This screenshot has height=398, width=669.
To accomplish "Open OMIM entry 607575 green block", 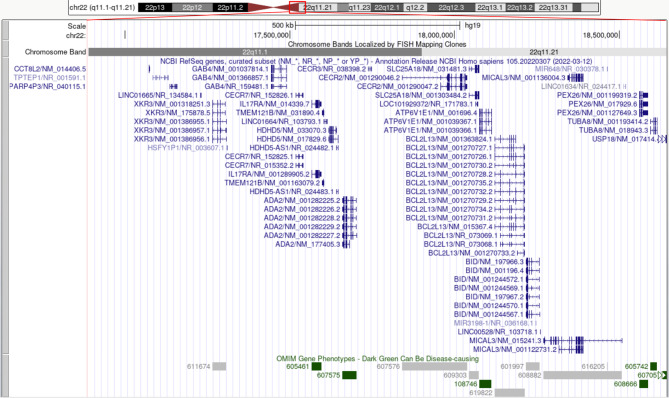I will click(349, 375).
